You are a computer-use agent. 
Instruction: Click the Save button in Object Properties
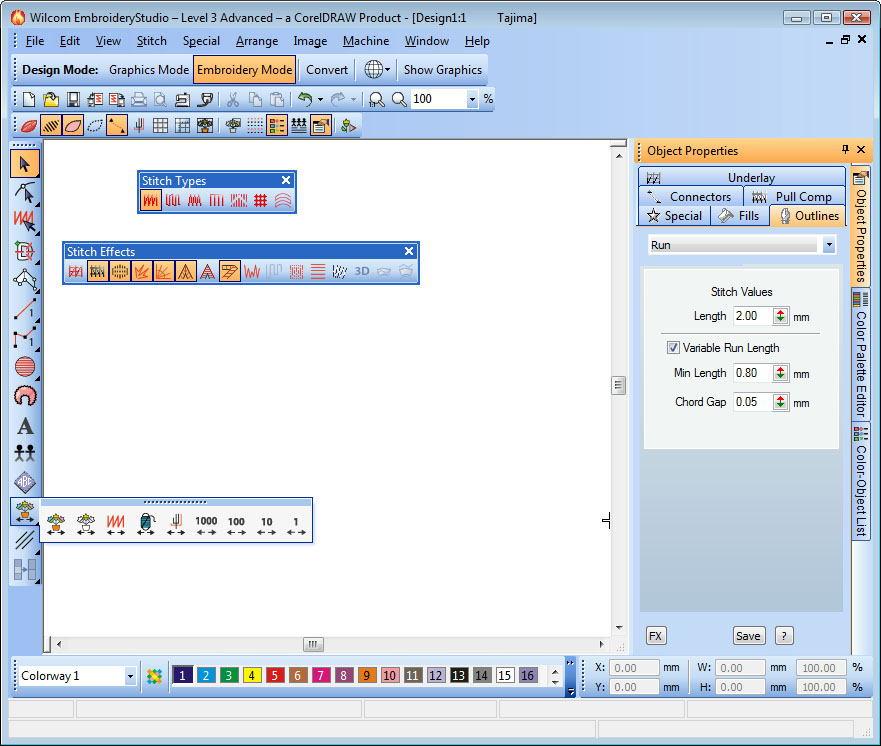748,636
